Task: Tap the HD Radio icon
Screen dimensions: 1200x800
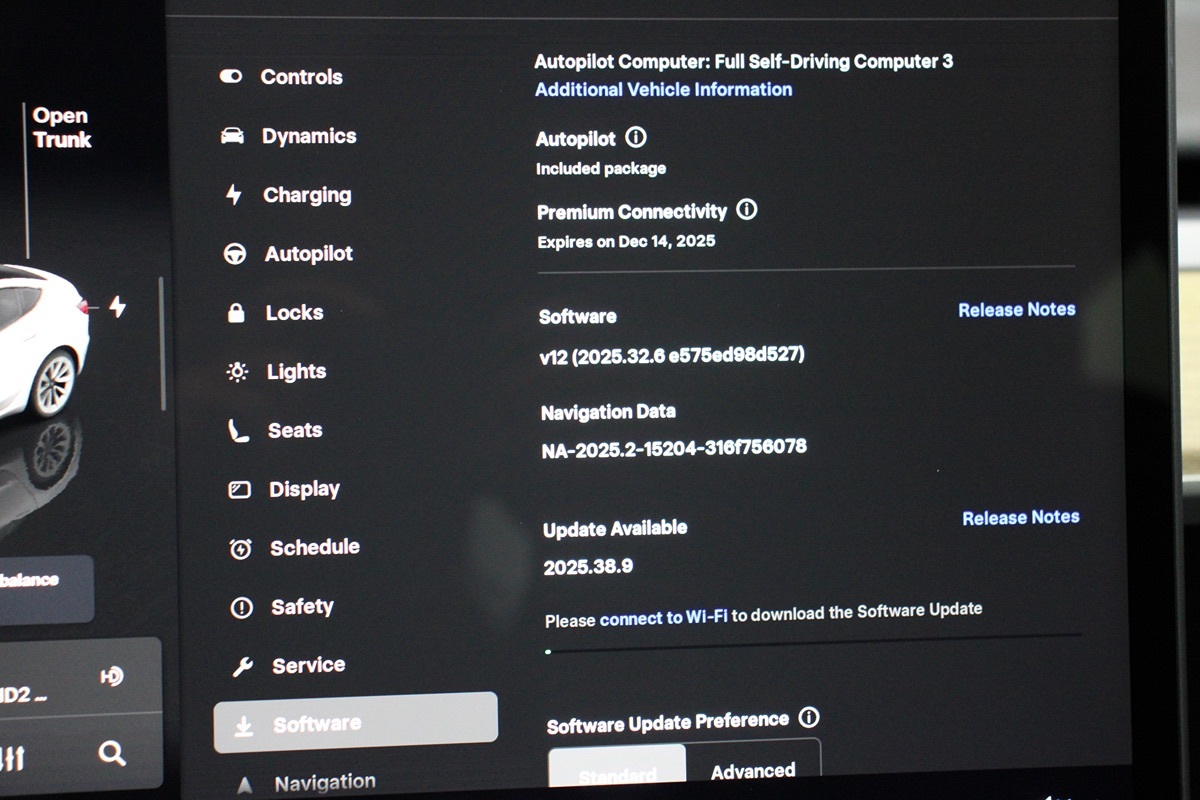Action: click(x=111, y=677)
